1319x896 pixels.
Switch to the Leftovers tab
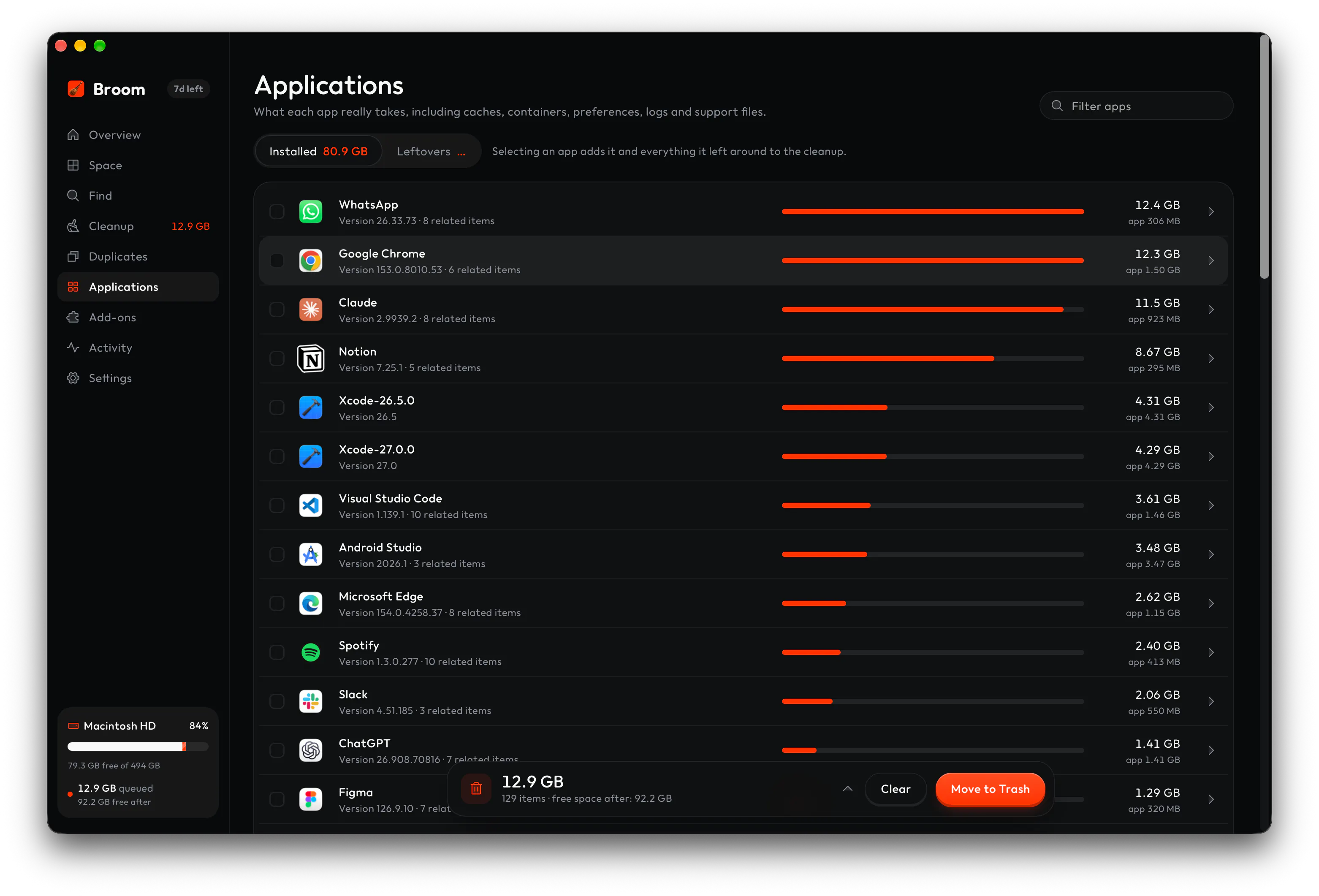click(x=431, y=152)
